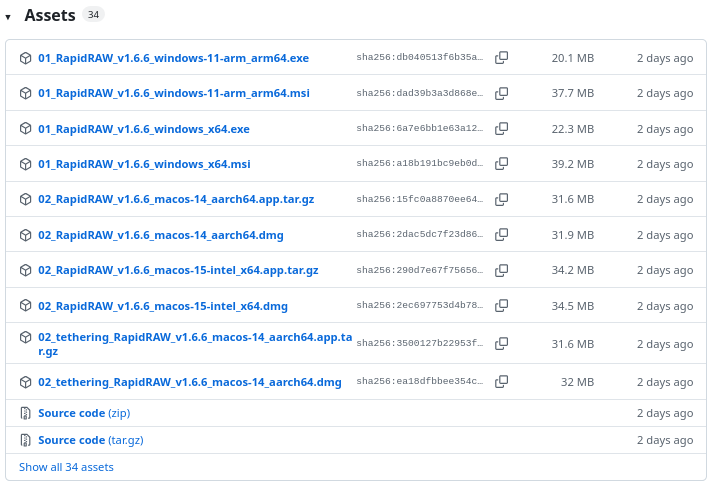The height and width of the screenshot is (493, 713).
Task: Click '2 days ago' in Source code (zip) row
Action: (665, 413)
